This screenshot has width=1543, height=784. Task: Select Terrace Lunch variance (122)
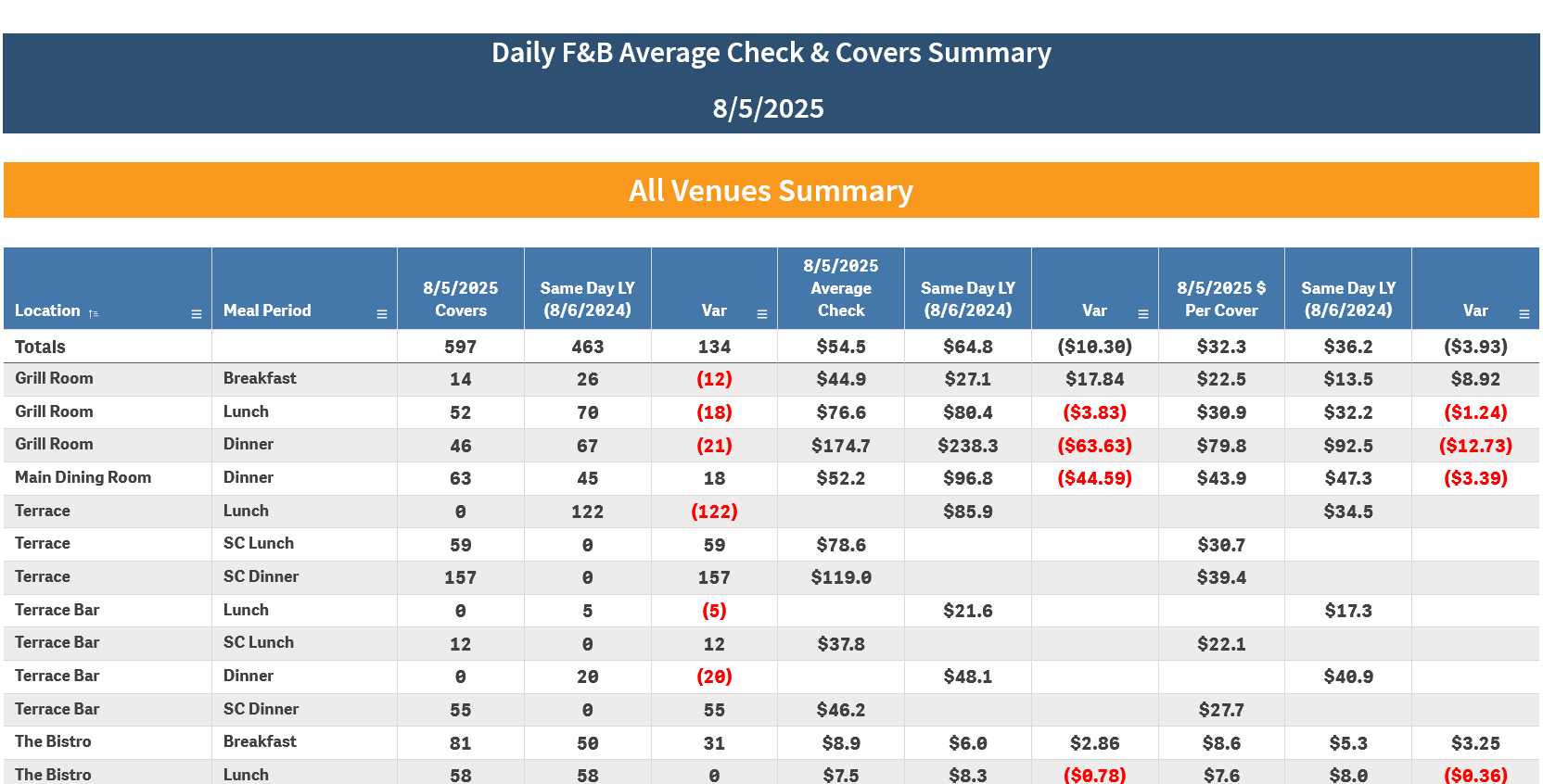coord(714,512)
